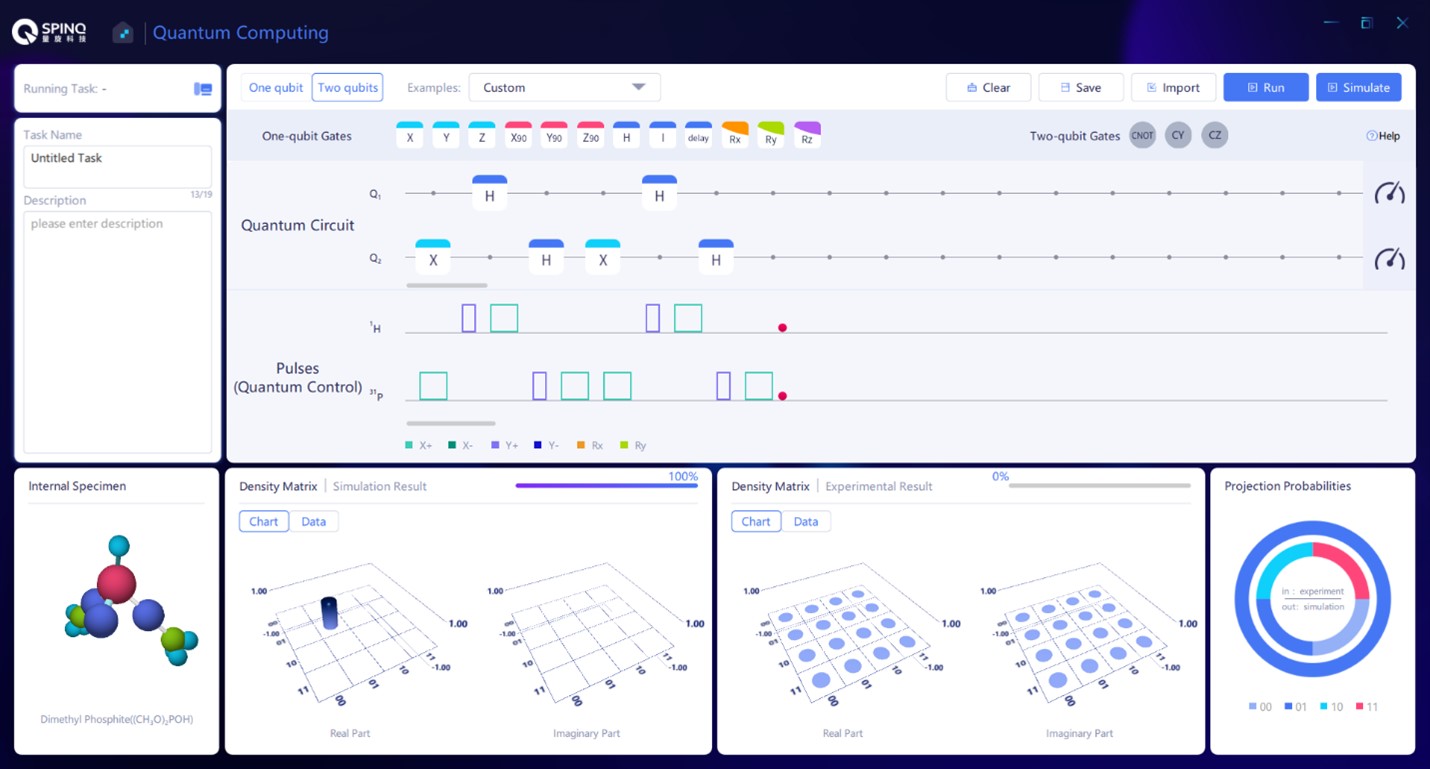
Task: Click the Description text area
Action: (x=118, y=332)
